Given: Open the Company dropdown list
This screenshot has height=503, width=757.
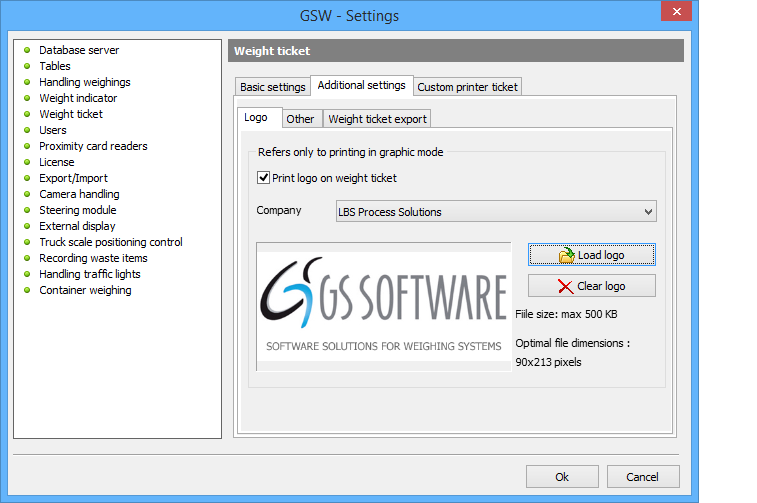Looking at the screenshot, I should point(648,212).
